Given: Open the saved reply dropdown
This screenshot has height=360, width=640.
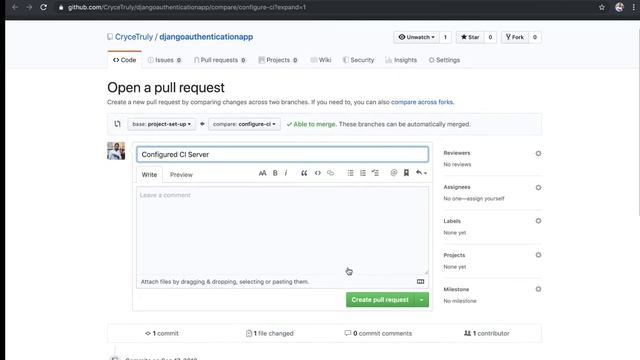Looking at the screenshot, I should 421,173.
